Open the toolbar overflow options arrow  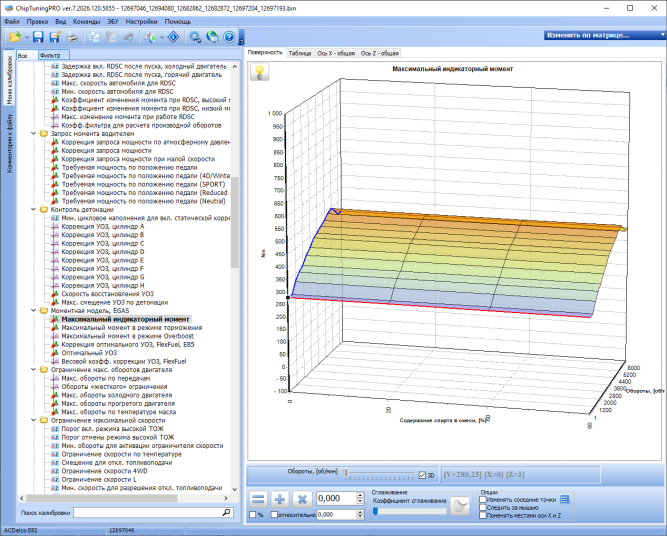(x=241, y=41)
